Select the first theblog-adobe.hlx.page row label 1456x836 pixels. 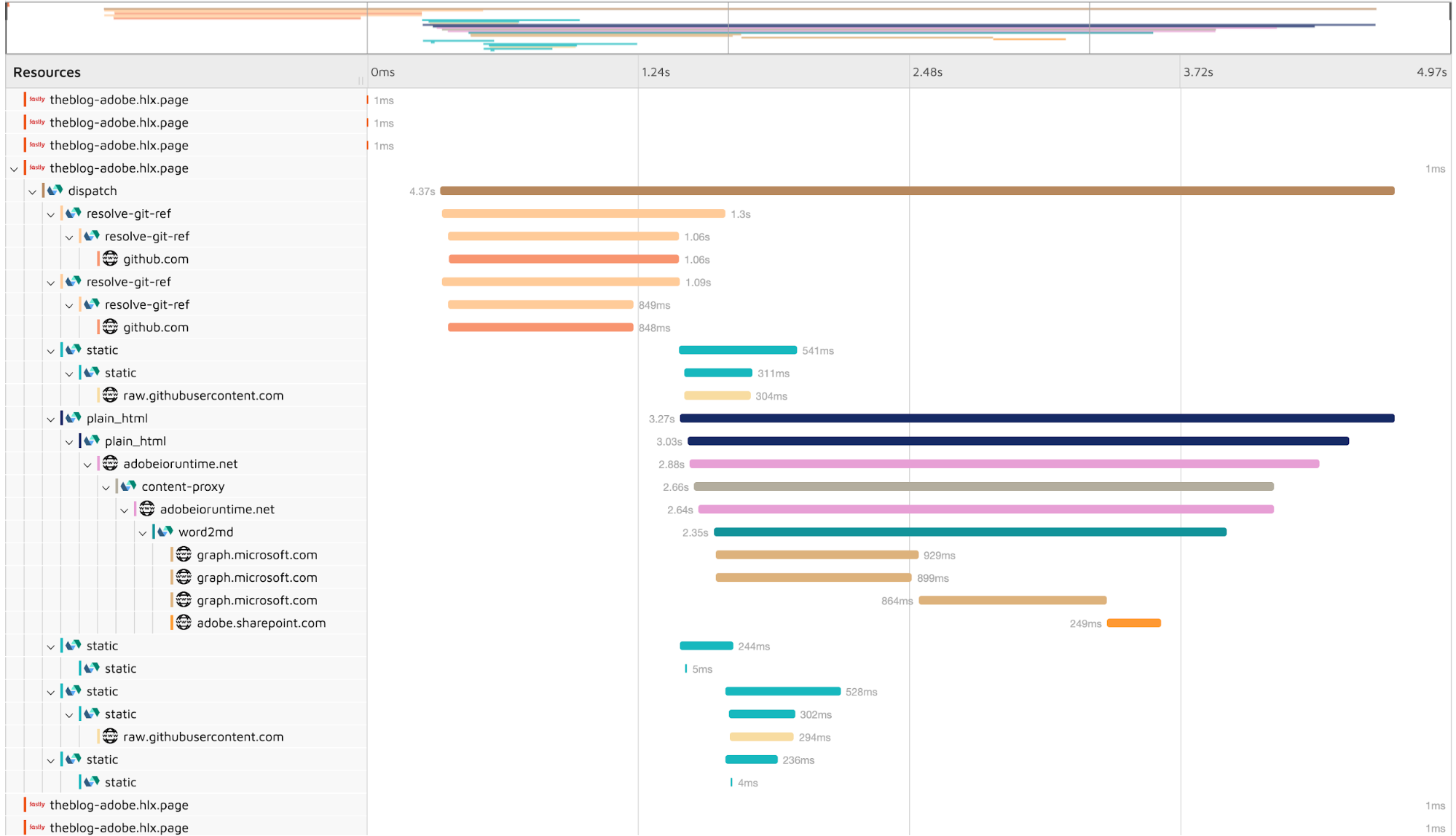coord(119,100)
